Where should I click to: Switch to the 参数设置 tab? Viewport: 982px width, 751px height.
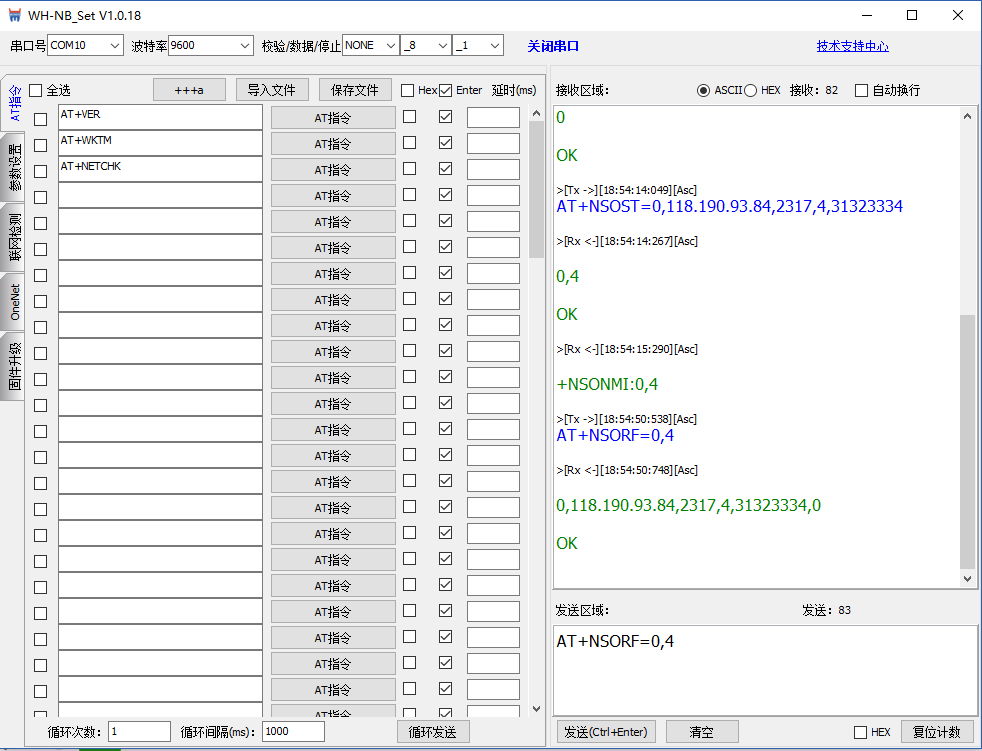14,167
